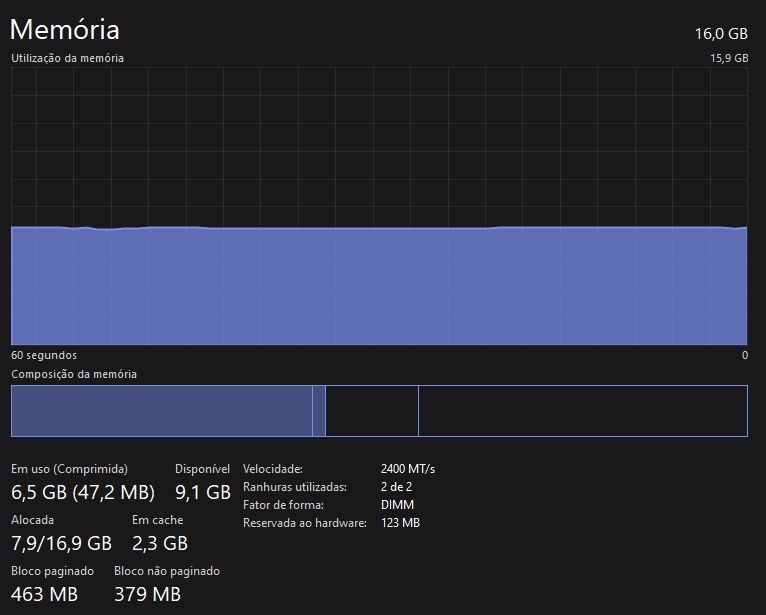This screenshot has width=766, height=615.
Task: Select the 2400 MT/s speed value
Action: click(x=408, y=469)
